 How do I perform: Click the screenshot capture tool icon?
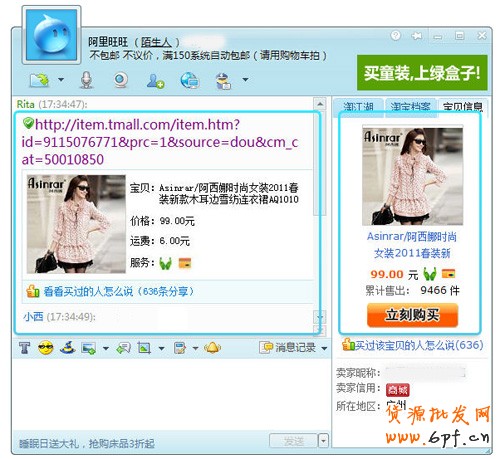[144, 348]
